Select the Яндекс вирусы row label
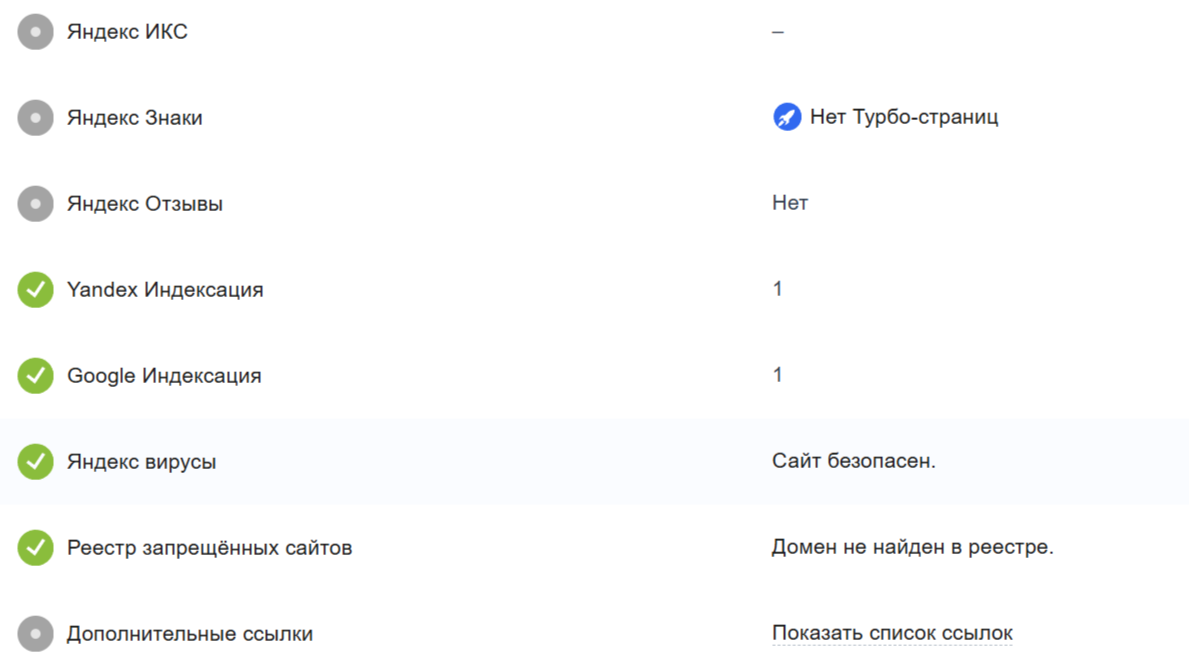This screenshot has height=660, width=1189. point(141,462)
